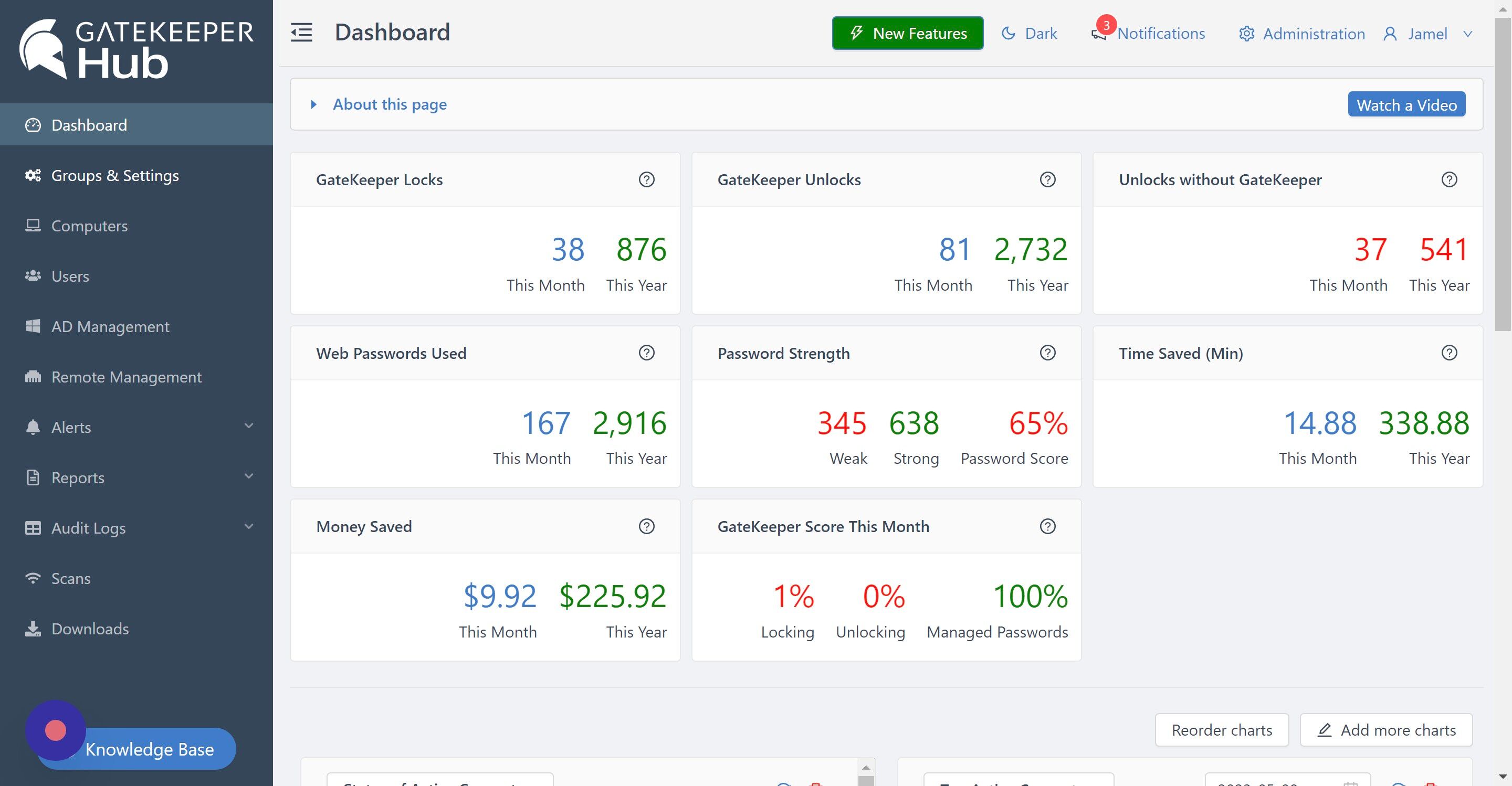
Task: Collapse sidebar using the menu fold icon
Action: coord(302,32)
